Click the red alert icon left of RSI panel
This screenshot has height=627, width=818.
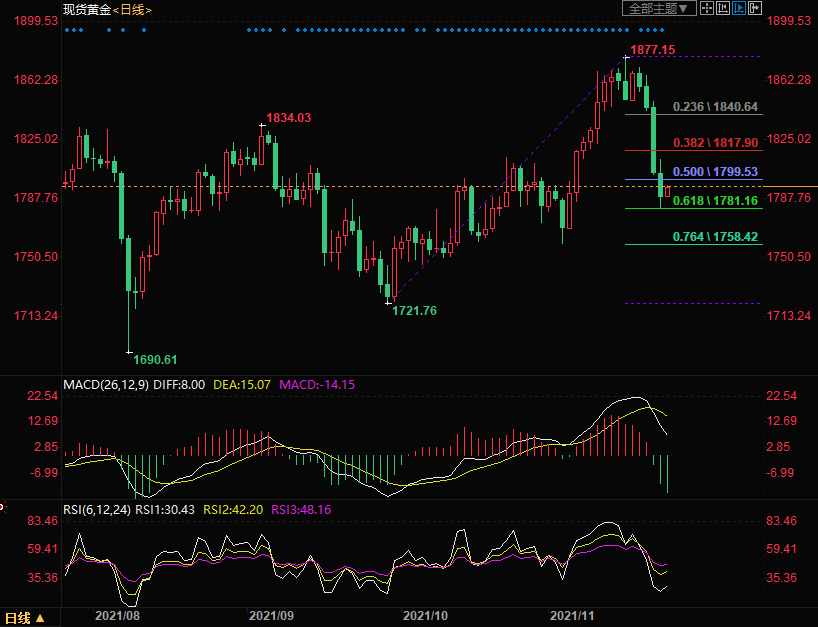tap(2, 508)
